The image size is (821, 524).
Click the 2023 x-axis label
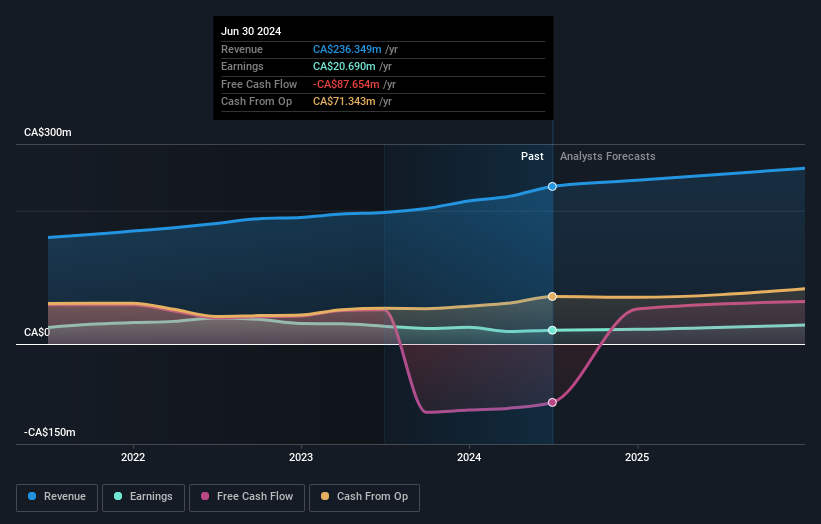click(301, 457)
